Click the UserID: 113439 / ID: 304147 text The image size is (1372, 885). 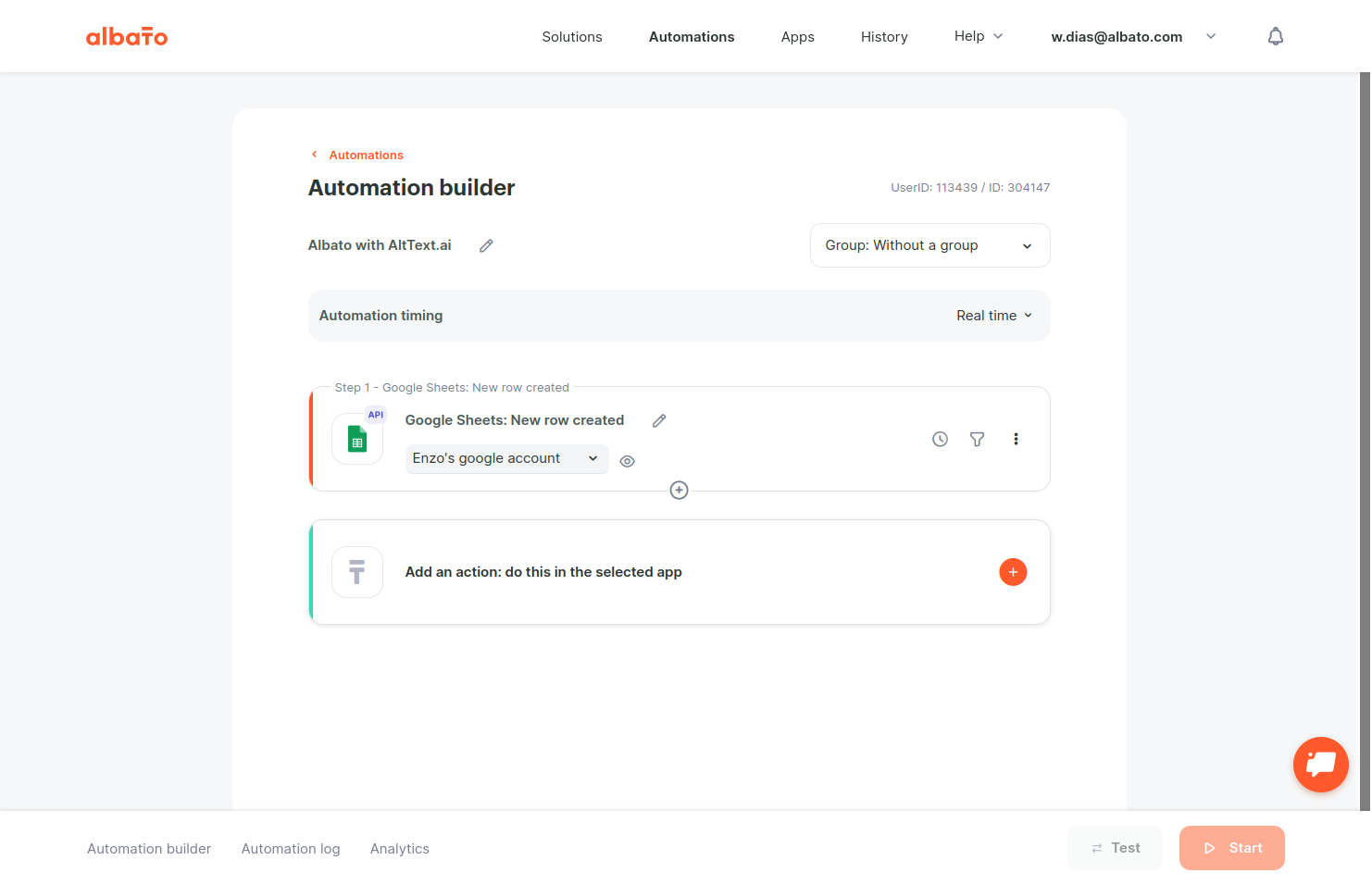970,187
